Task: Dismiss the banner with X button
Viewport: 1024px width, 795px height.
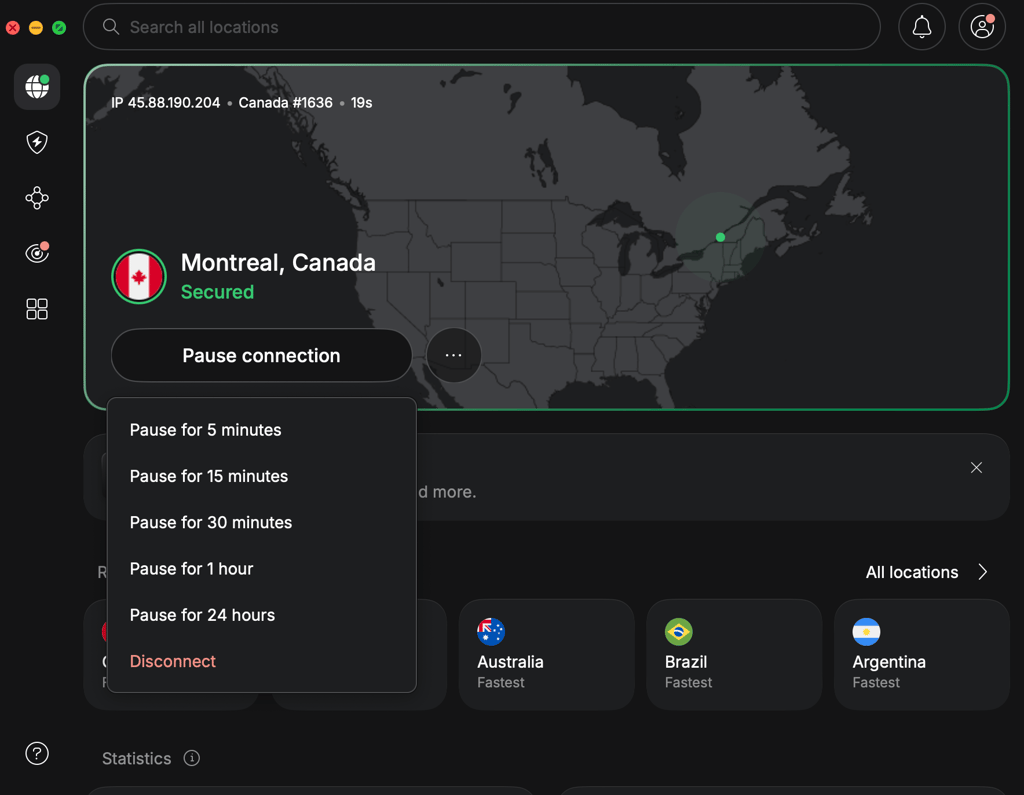Action: (x=976, y=468)
